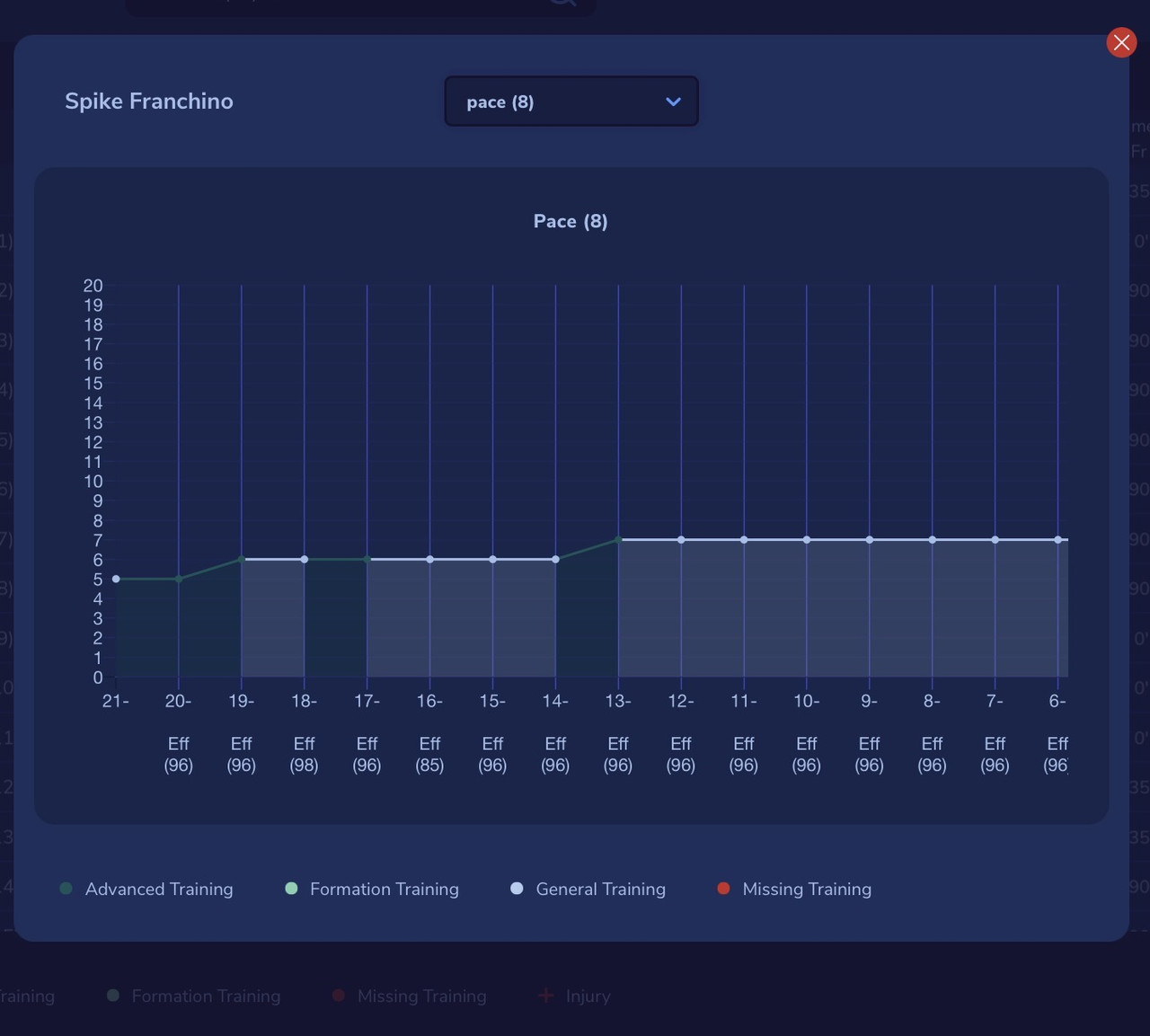
Task: Select data point at week 8-
Action: click(932, 540)
